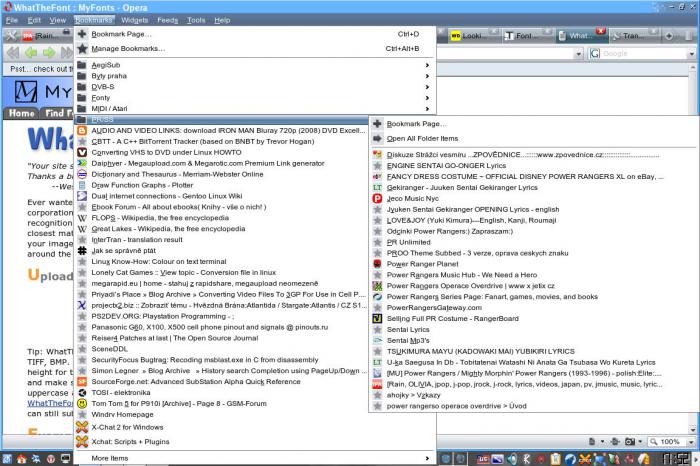
Task: Expand the MIDI / Atari bookmark folder
Action: click(255, 108)
